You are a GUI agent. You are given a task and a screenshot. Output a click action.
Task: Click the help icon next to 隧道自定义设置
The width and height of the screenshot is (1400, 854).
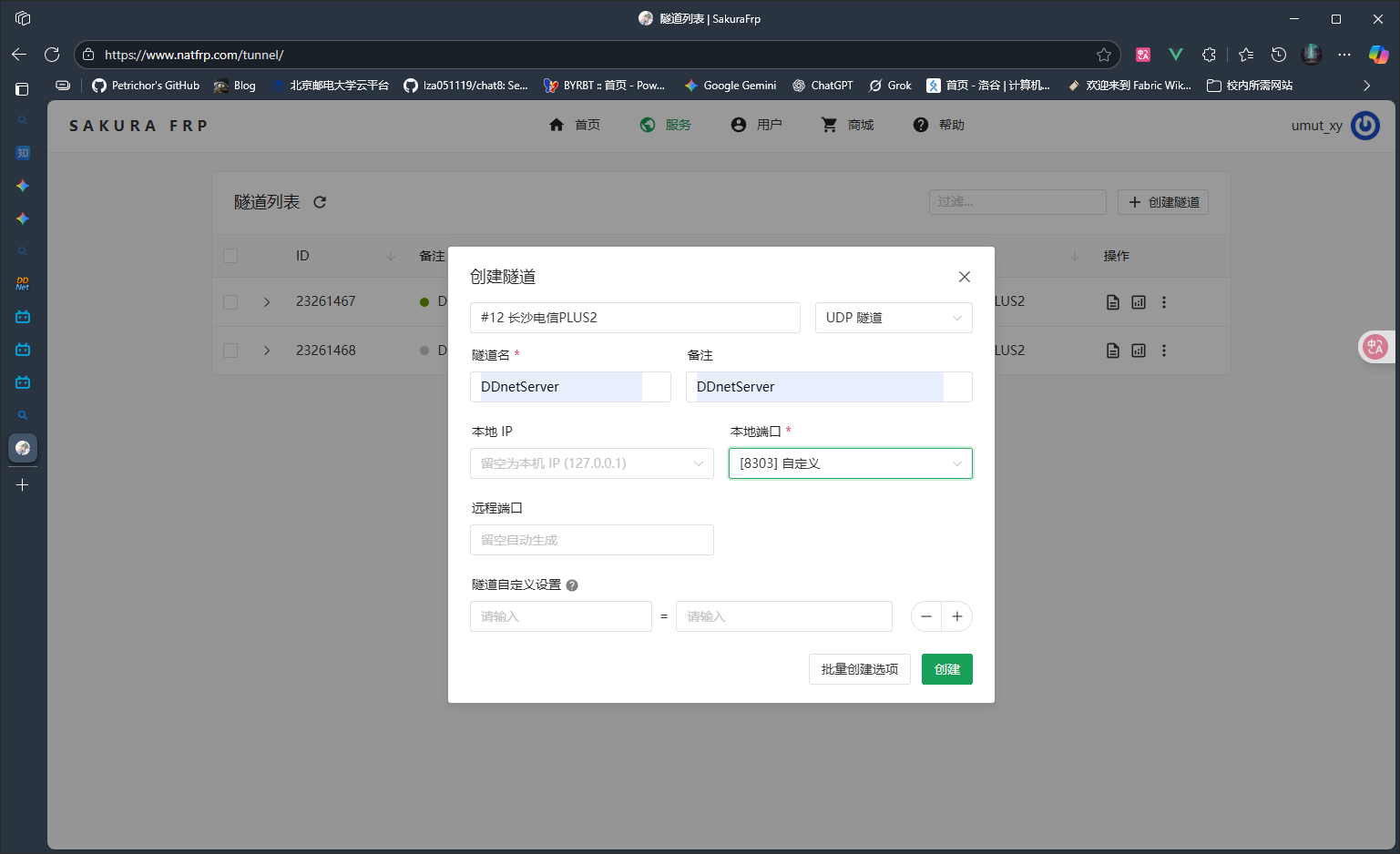pyautogui.click(x=571, y=585)
